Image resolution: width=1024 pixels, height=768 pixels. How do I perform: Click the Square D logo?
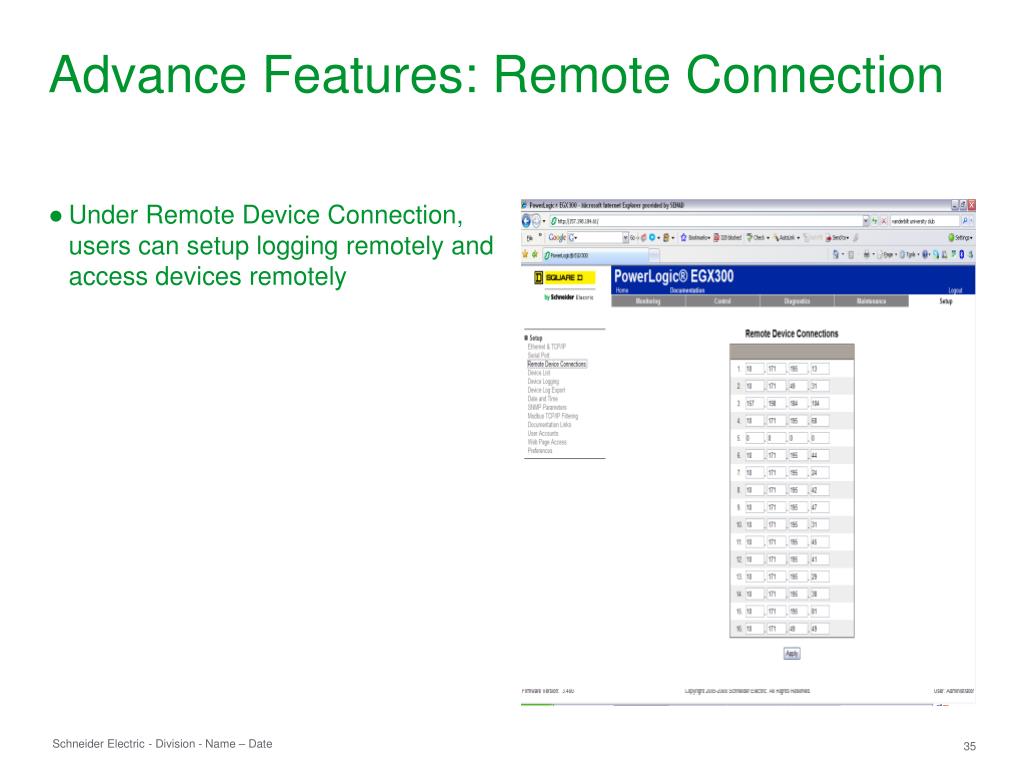click(564, 278)
